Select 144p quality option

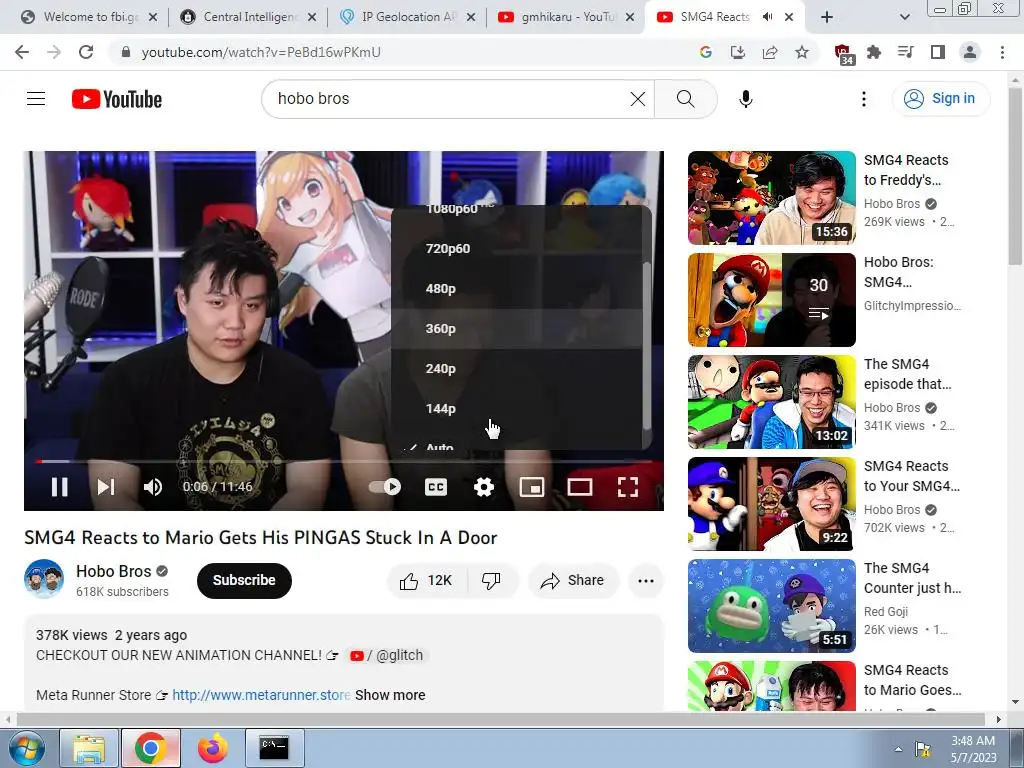coord(517,408)
